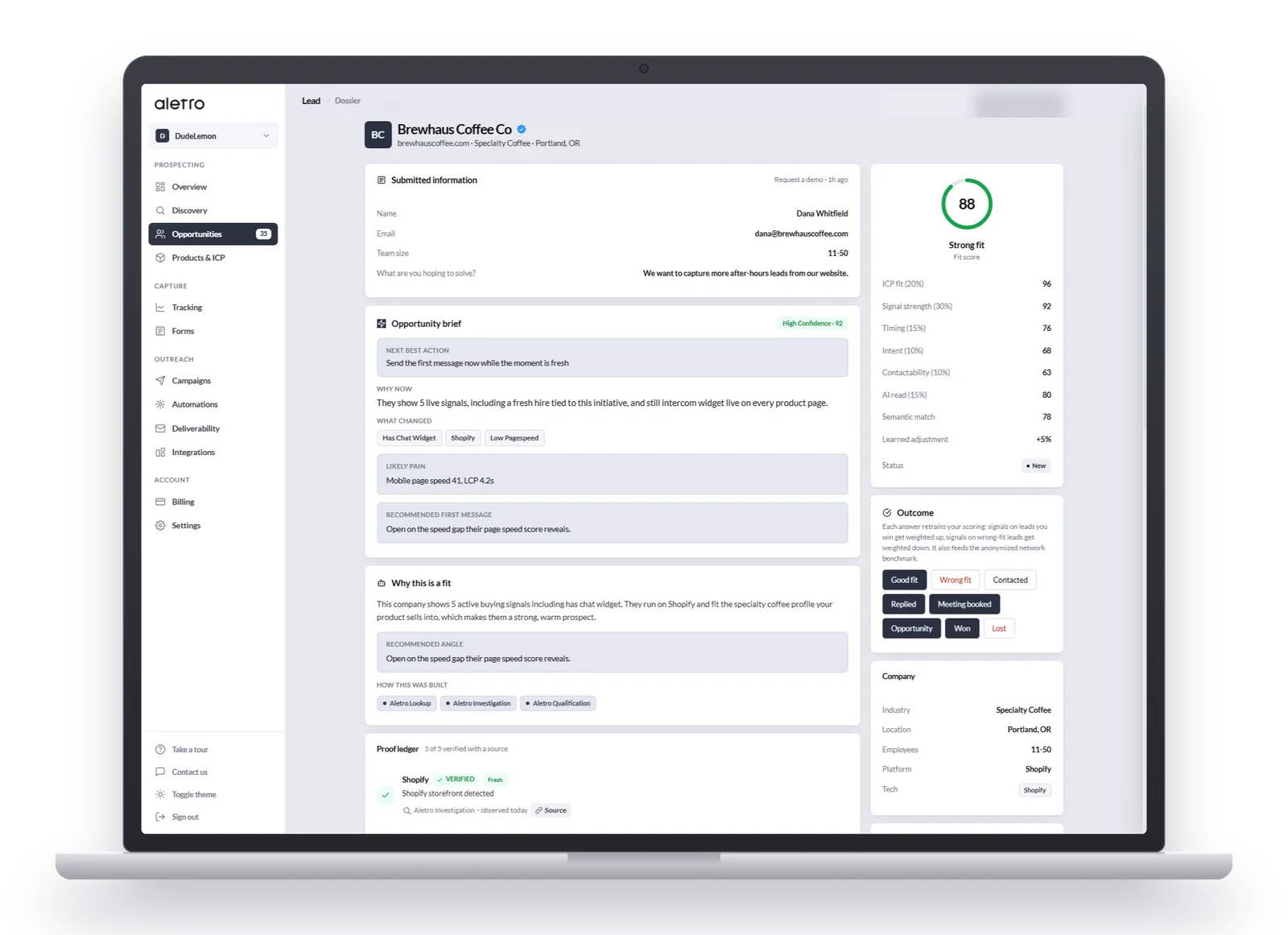Click the Campaigns paper plane icon
Viewport: 1288px width, 935px height.
click(x=160, y=381)
